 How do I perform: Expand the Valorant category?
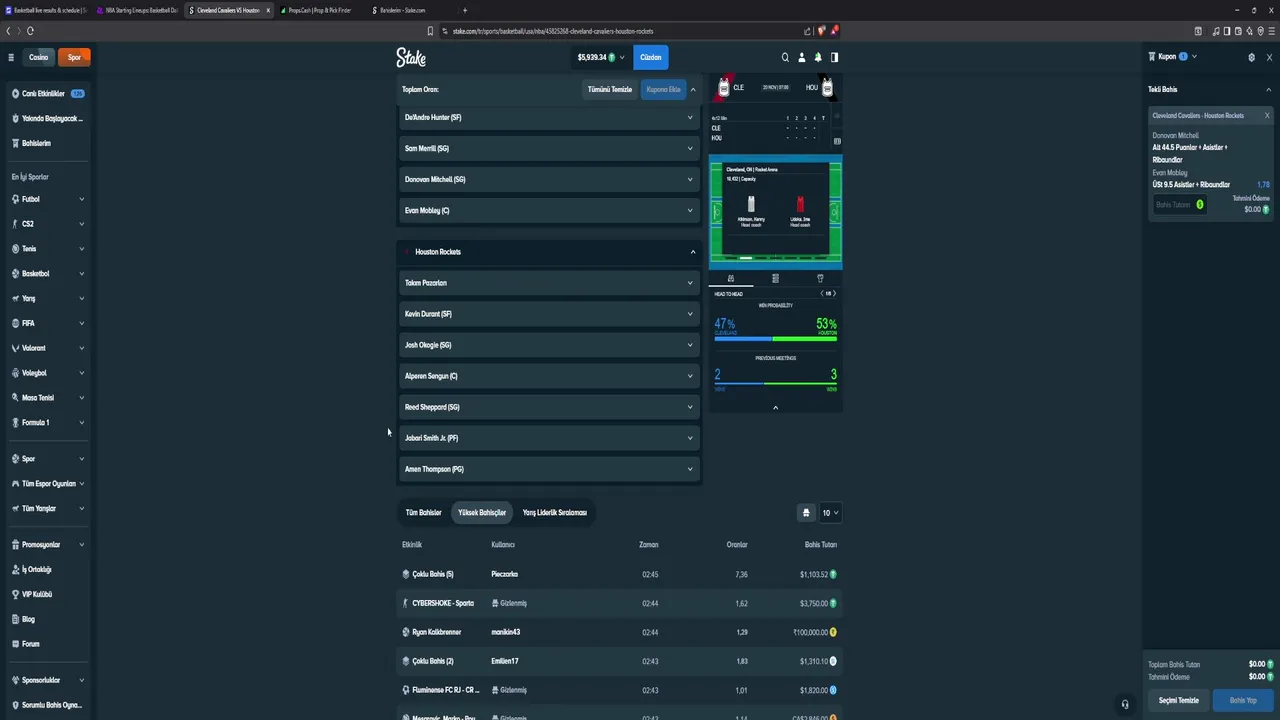coord(48,348)
